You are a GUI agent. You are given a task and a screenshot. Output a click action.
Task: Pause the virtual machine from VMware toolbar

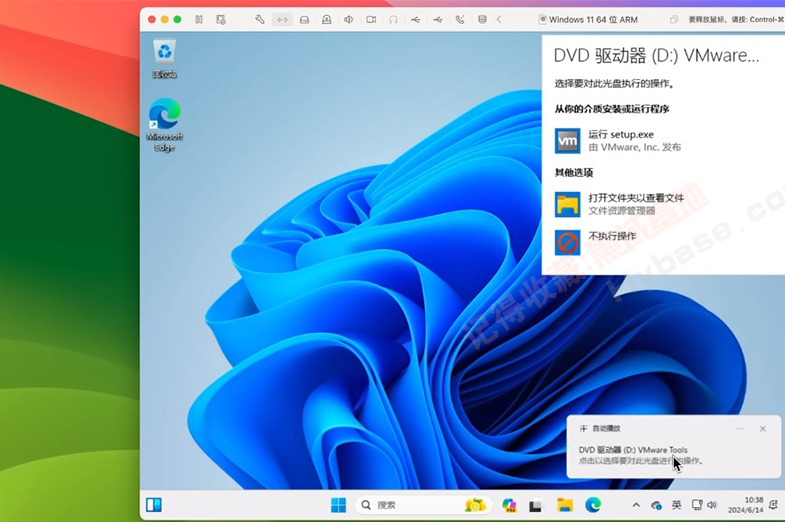click(x=199, y=20)
